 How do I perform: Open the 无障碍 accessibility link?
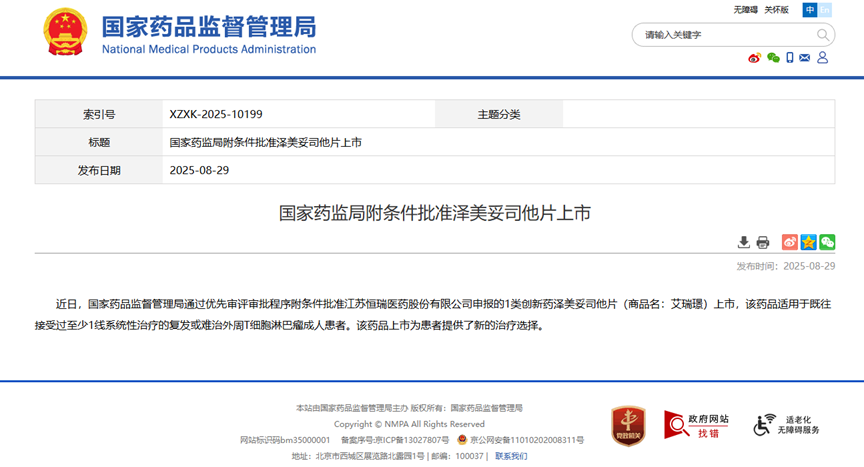coord(745,10)
